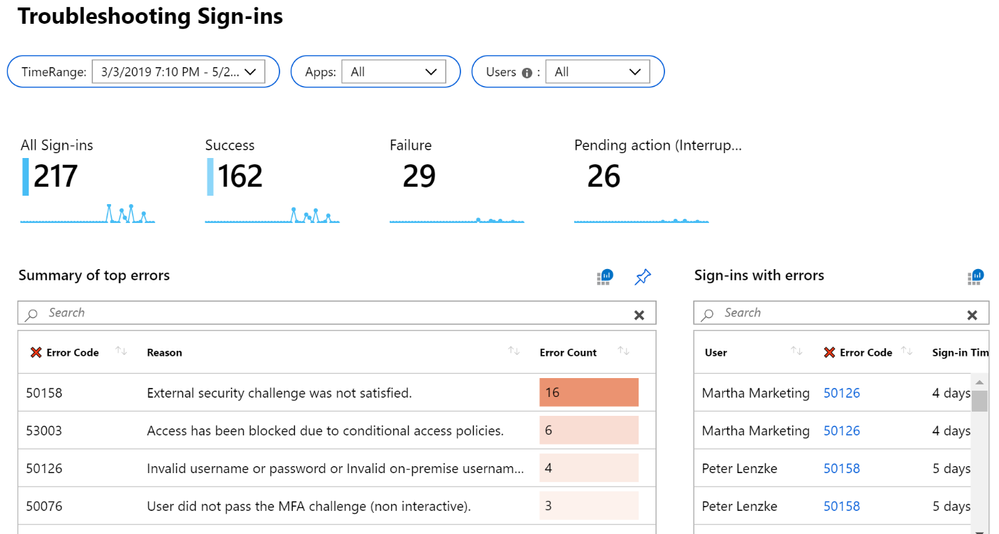
Task: Click the Error Count bar showing 16
Action: 588,393
